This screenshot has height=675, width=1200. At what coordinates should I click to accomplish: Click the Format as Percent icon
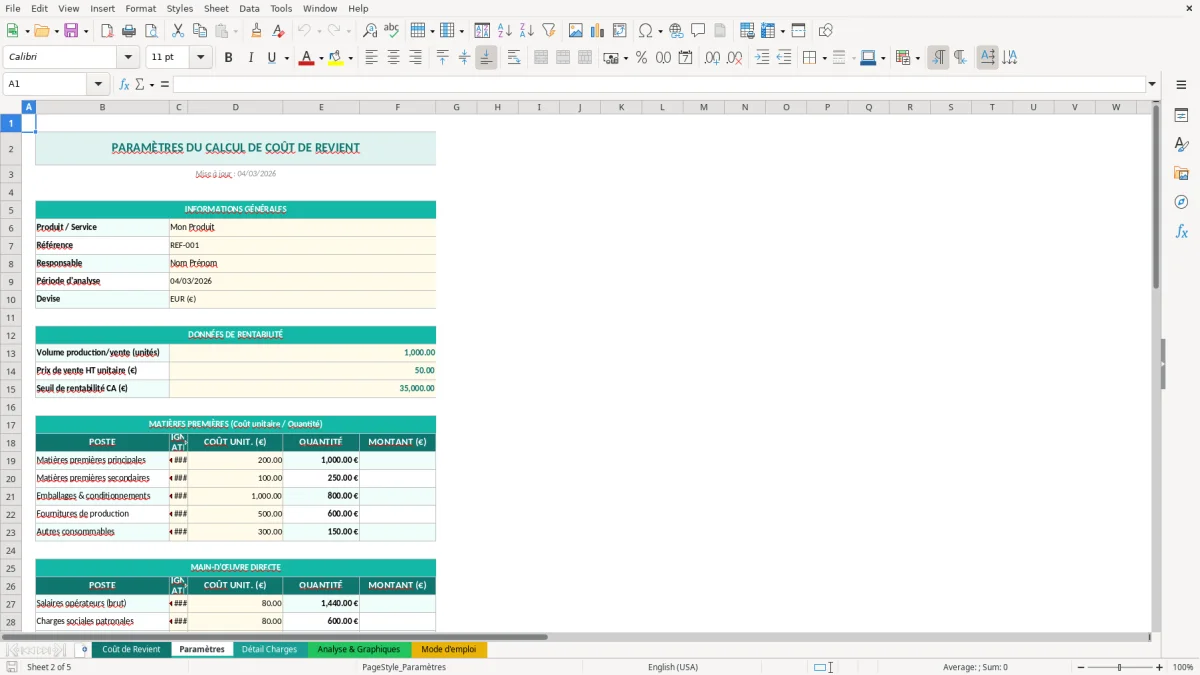pyautogui.click(x=641, y=58)
